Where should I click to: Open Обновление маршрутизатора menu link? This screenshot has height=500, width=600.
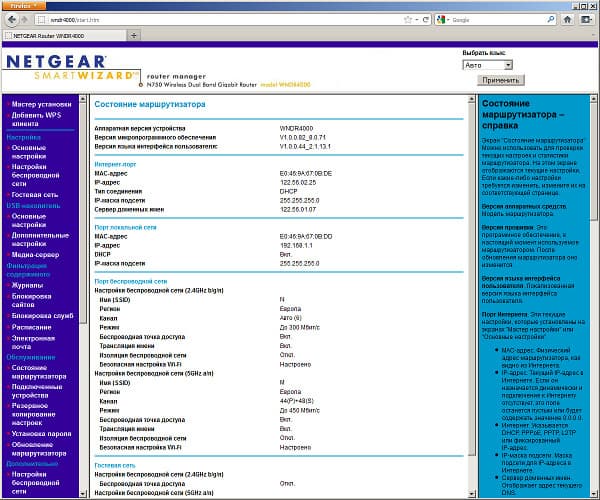pos(39,449)
